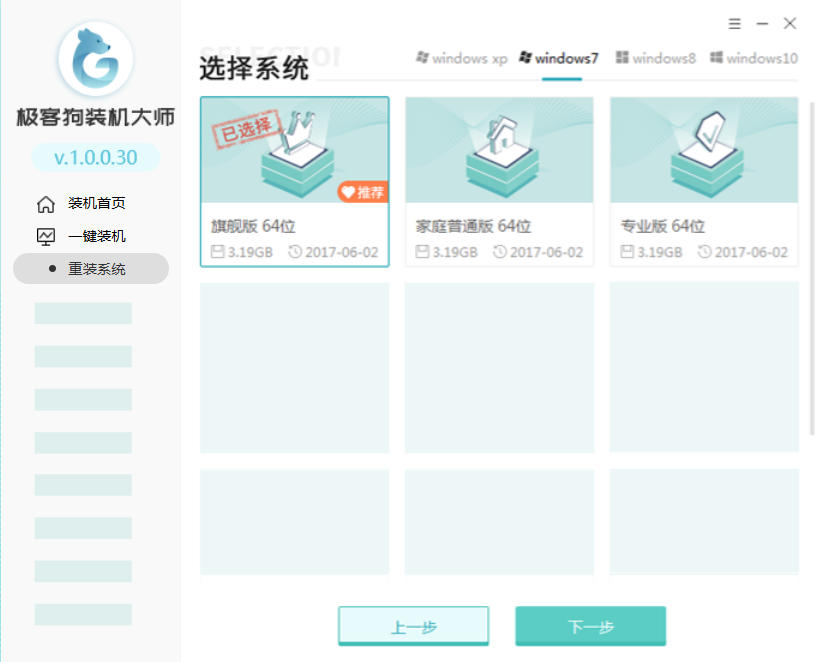This screenshot has width=815, height=662.
Task: Select 重装系统 sidebar item
Action: tap(91, 269)
